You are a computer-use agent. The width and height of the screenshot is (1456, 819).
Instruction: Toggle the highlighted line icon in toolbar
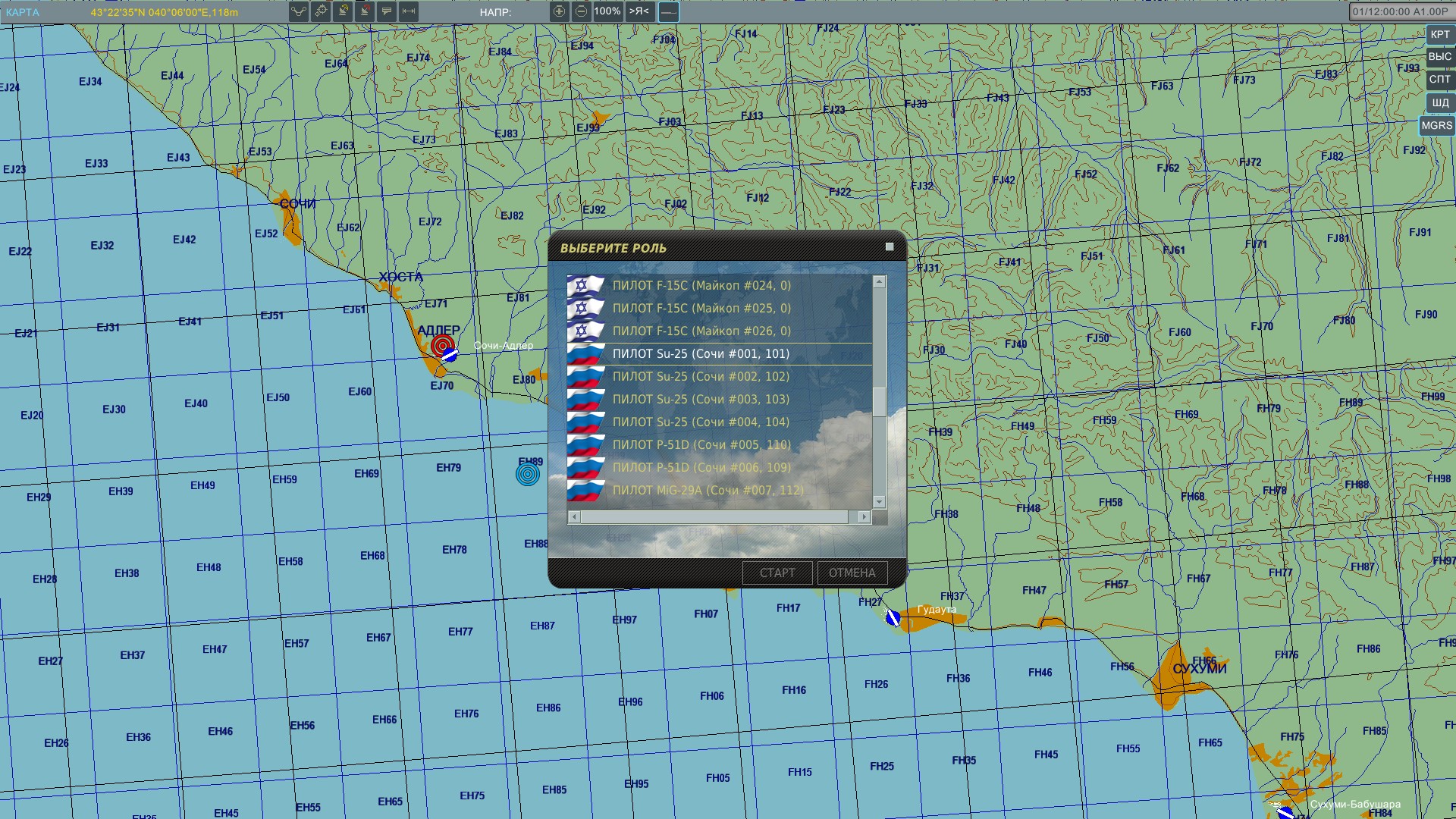click(x=668, y=11)
